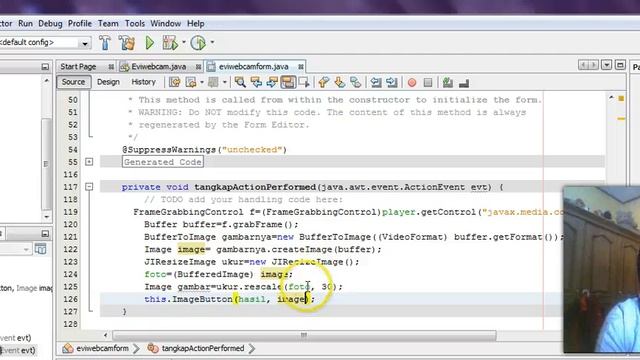Open the Back navigation dropdown arrow

pos(202,82)
